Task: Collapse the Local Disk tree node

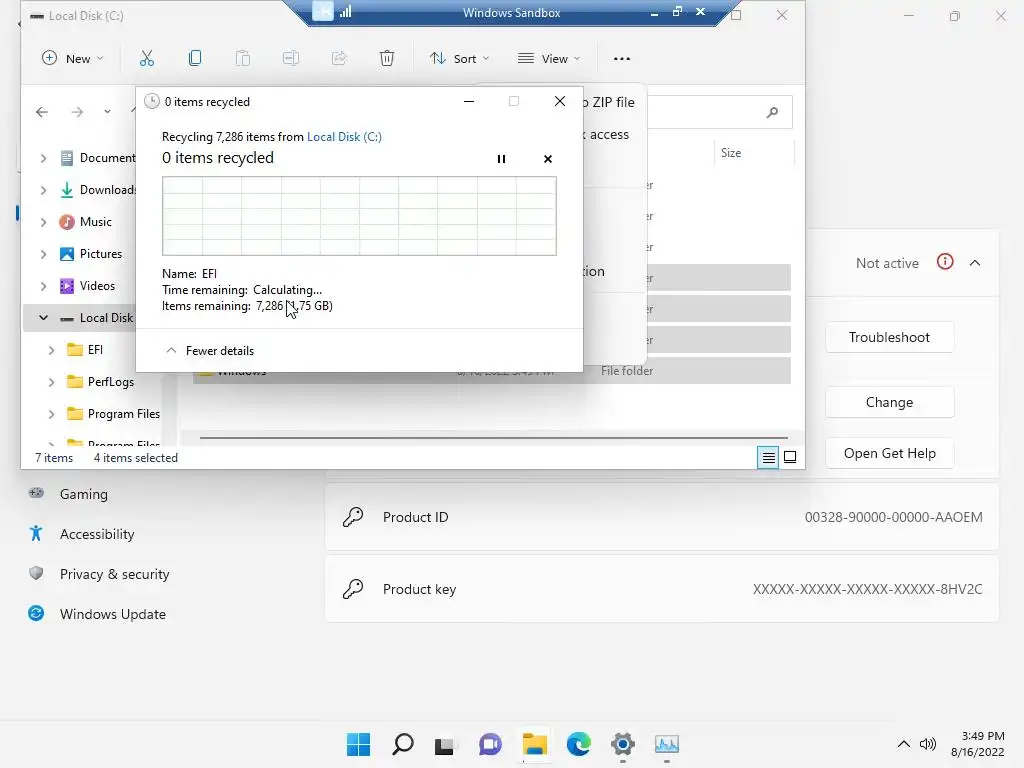Action: click(x=43, y=317)
